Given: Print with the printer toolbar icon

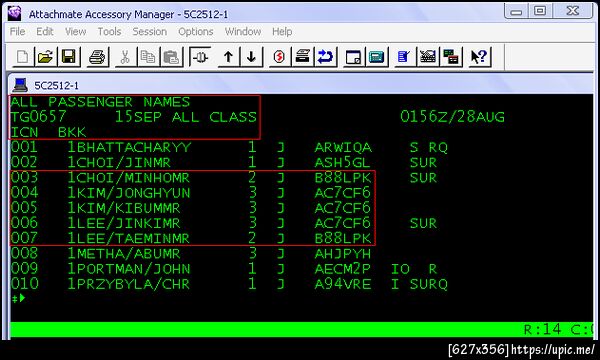Looking at the screenshot, I should (x=97, y=57).
